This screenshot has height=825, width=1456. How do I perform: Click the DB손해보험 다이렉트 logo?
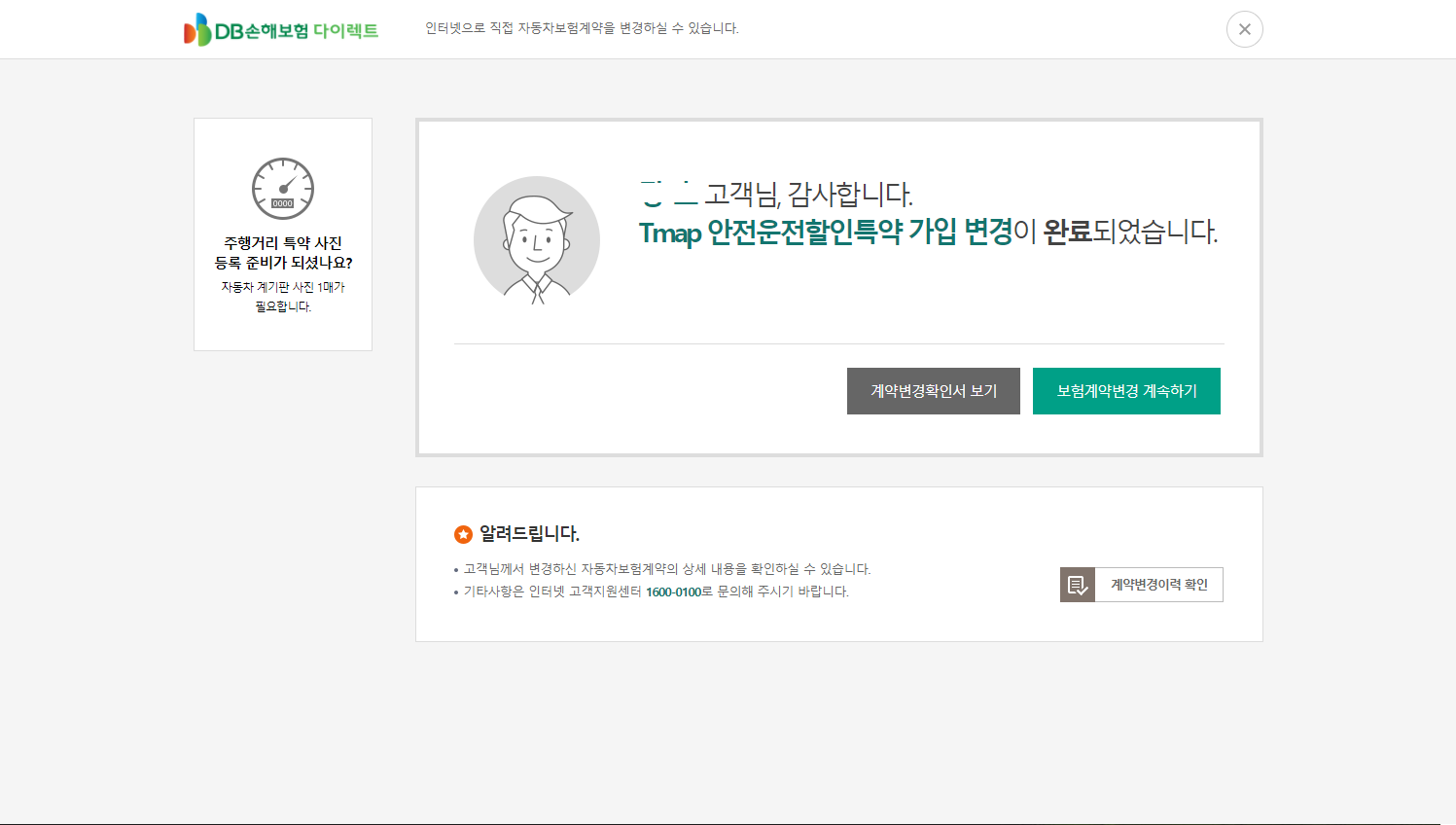[x=281, y=30]
